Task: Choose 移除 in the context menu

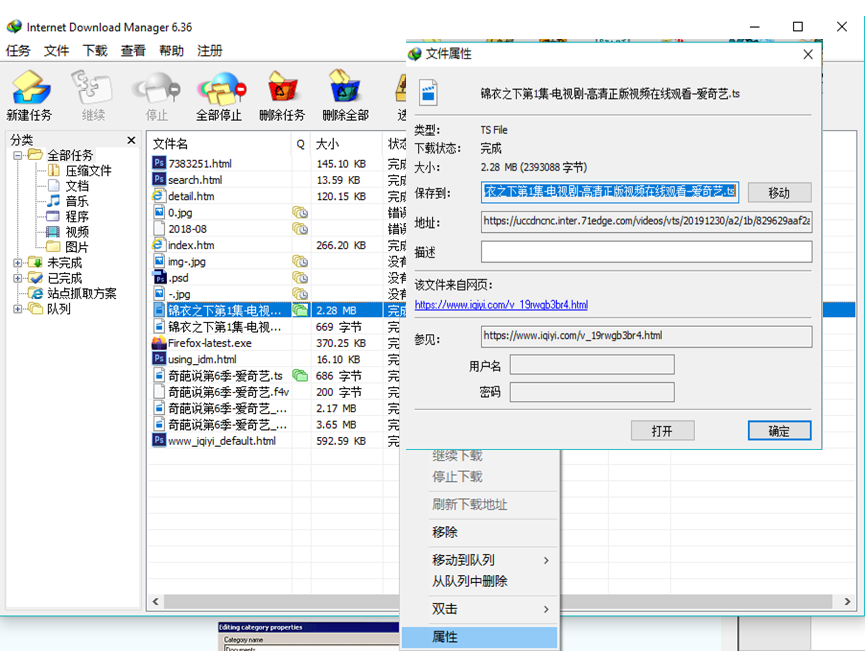Action: pyautogui.click(x=479, y=532)
